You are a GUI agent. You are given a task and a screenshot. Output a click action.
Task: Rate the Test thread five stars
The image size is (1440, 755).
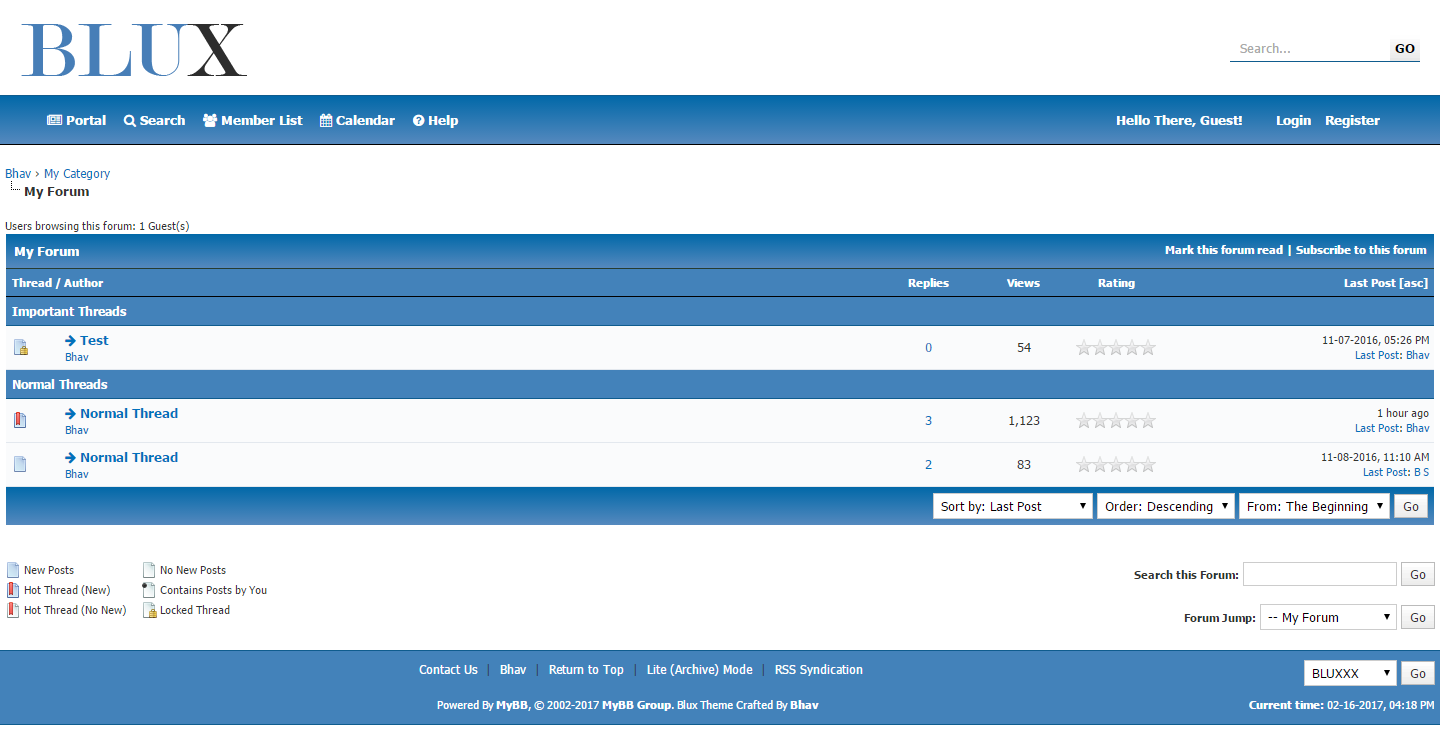click(1148, 348)
